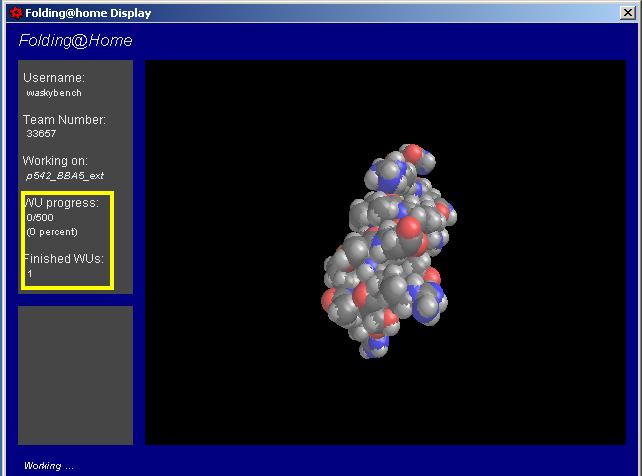Click the Team Number: label
The height and width of the screenshot is (476, 642).
pyautogui.click(x=64, y=120)
